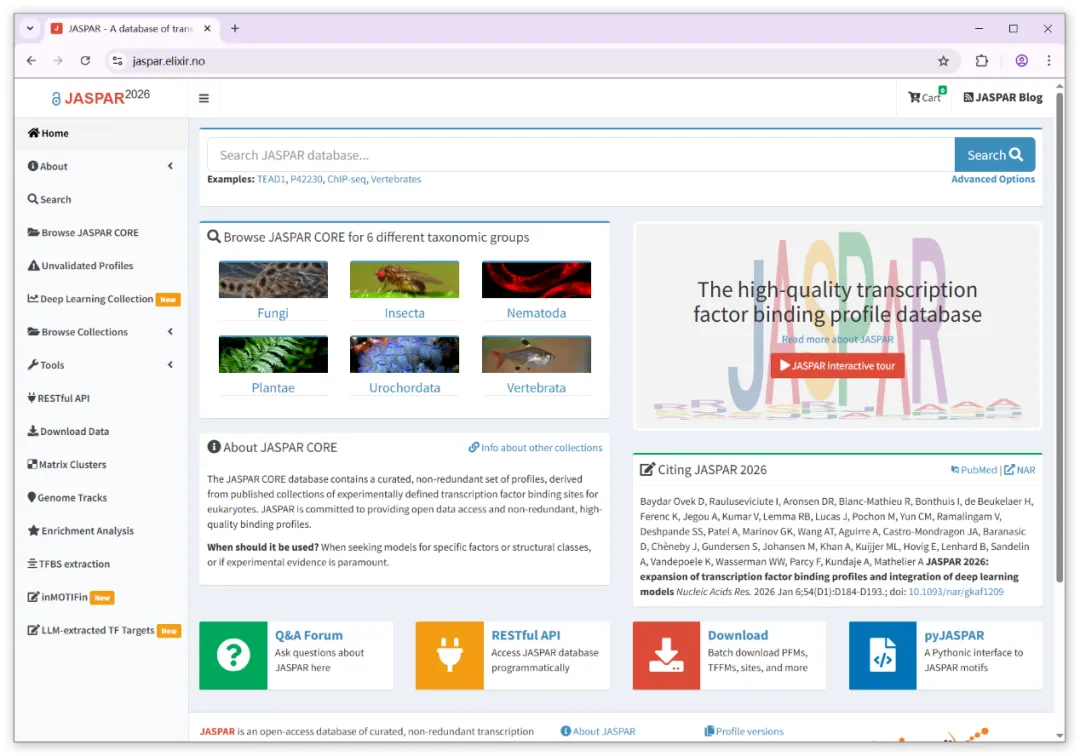Close the JASPAR browser tab
The image size is (1080, 756).
tap(207, 28)
